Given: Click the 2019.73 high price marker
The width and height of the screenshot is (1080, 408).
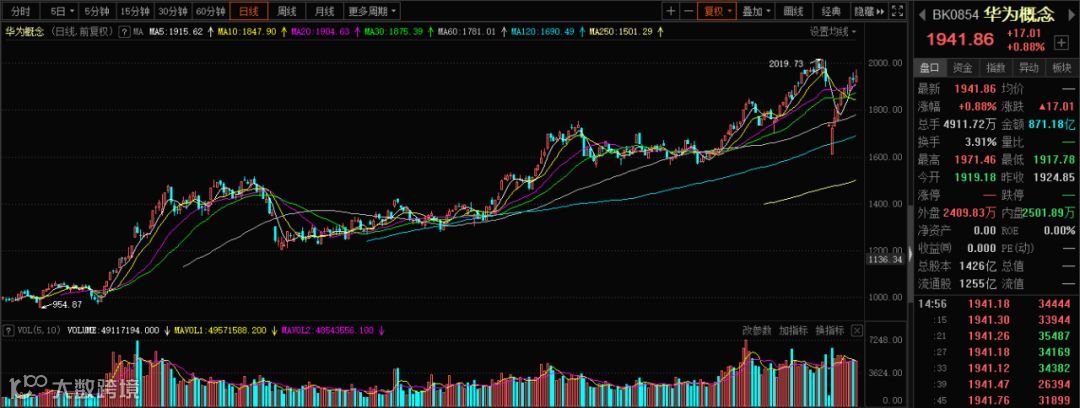Looking at the screenshot, I should pyautogui.click(x=786, y=64).
